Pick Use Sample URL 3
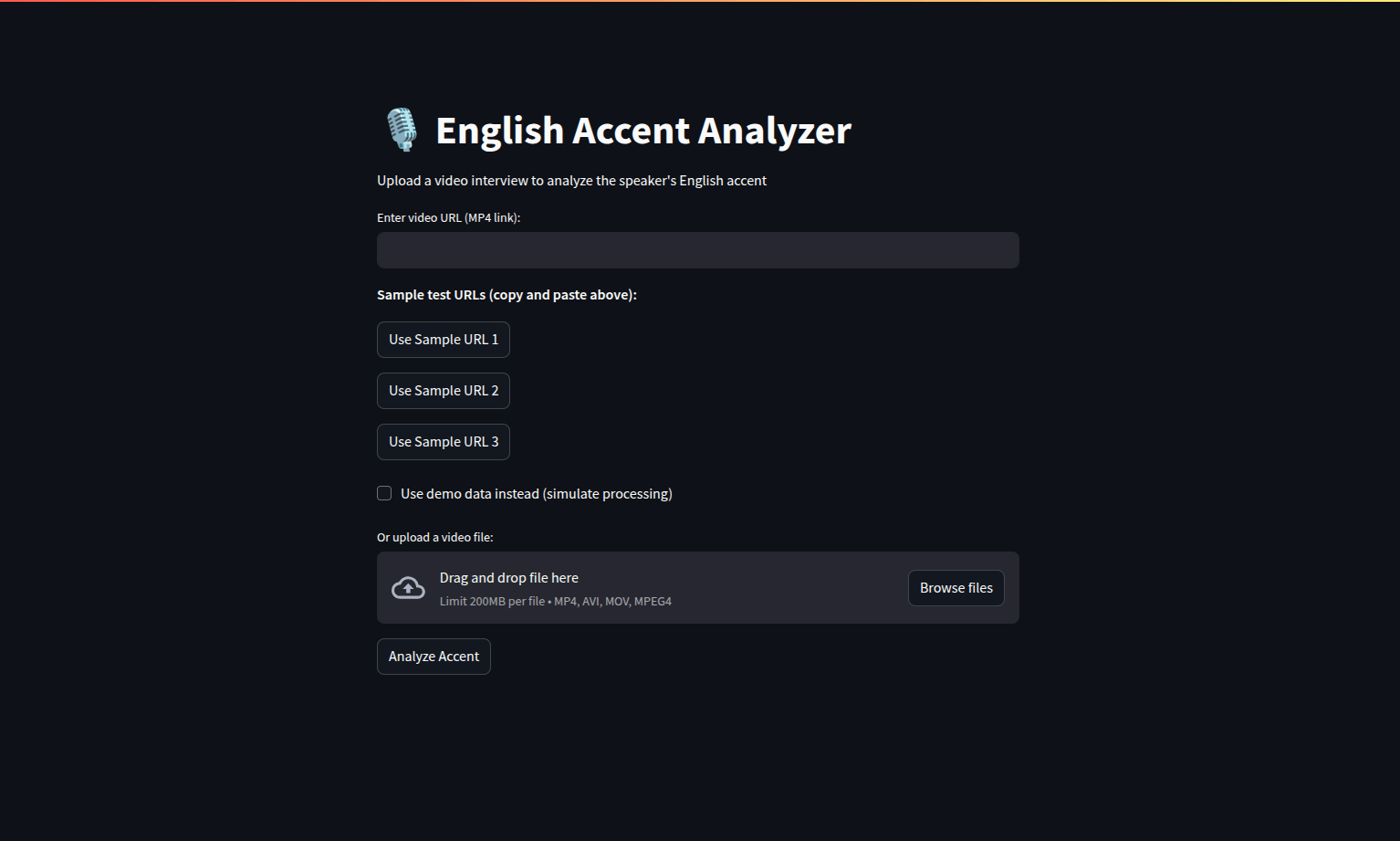Viewport: 1400px width, 841px height. tap(444, 442)
